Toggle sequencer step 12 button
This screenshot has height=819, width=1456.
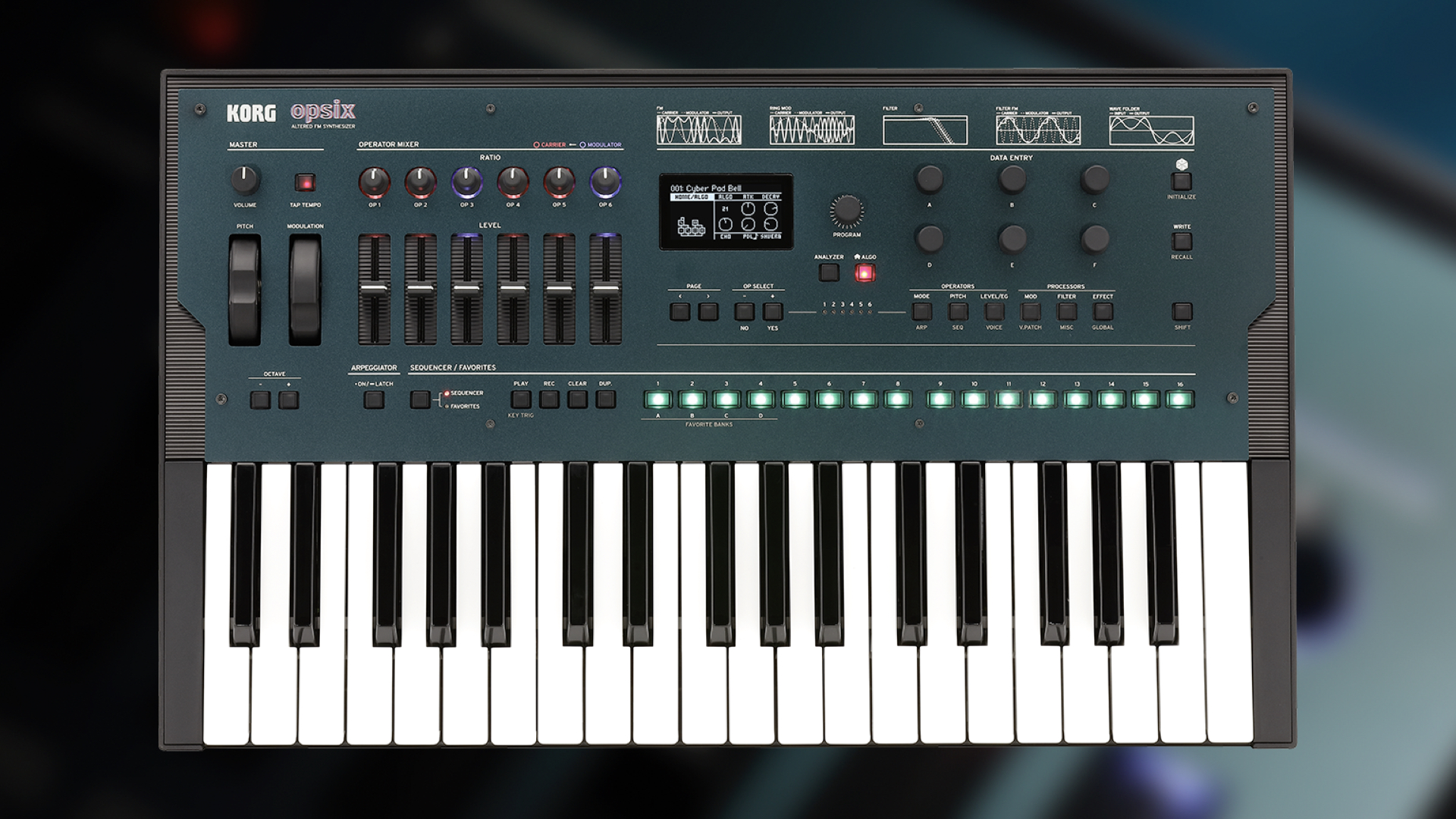click(x=1043, y=400)
